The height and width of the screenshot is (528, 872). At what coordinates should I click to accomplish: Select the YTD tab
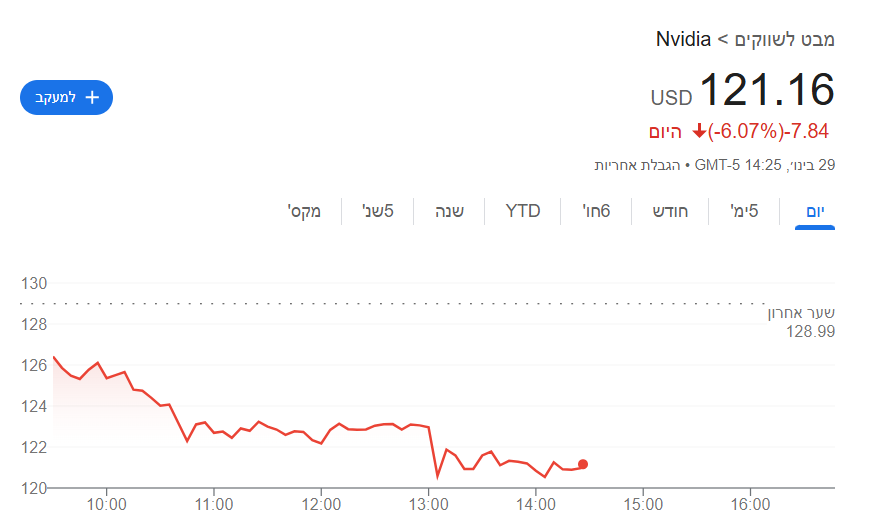523,211
